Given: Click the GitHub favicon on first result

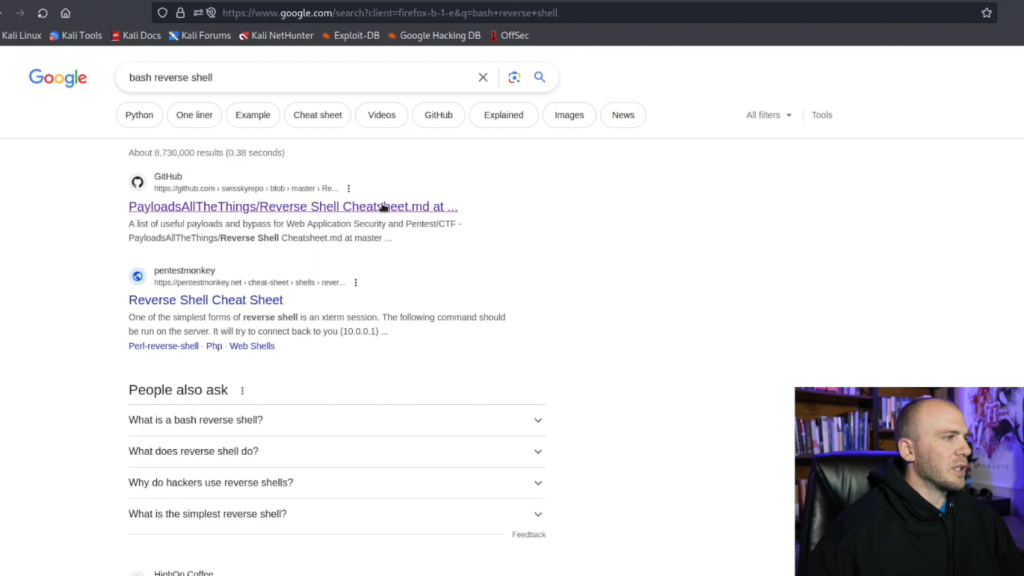Looking at the screenshot, I should (137, 182).
